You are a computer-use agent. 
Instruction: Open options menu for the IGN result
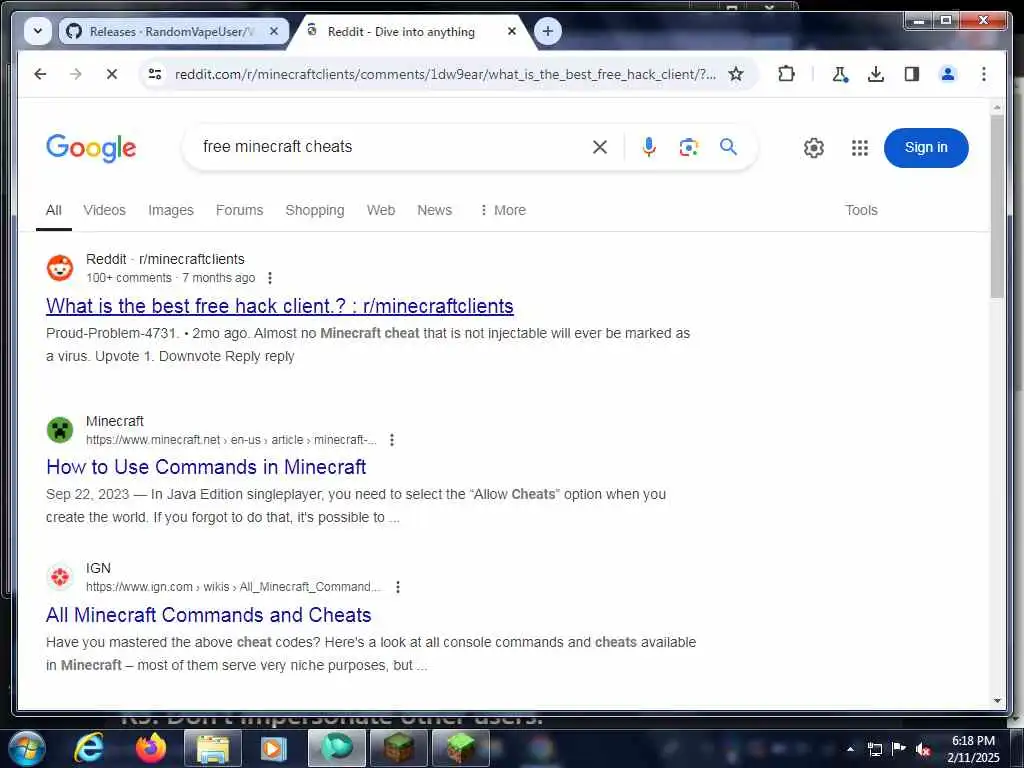coord(398,587)
